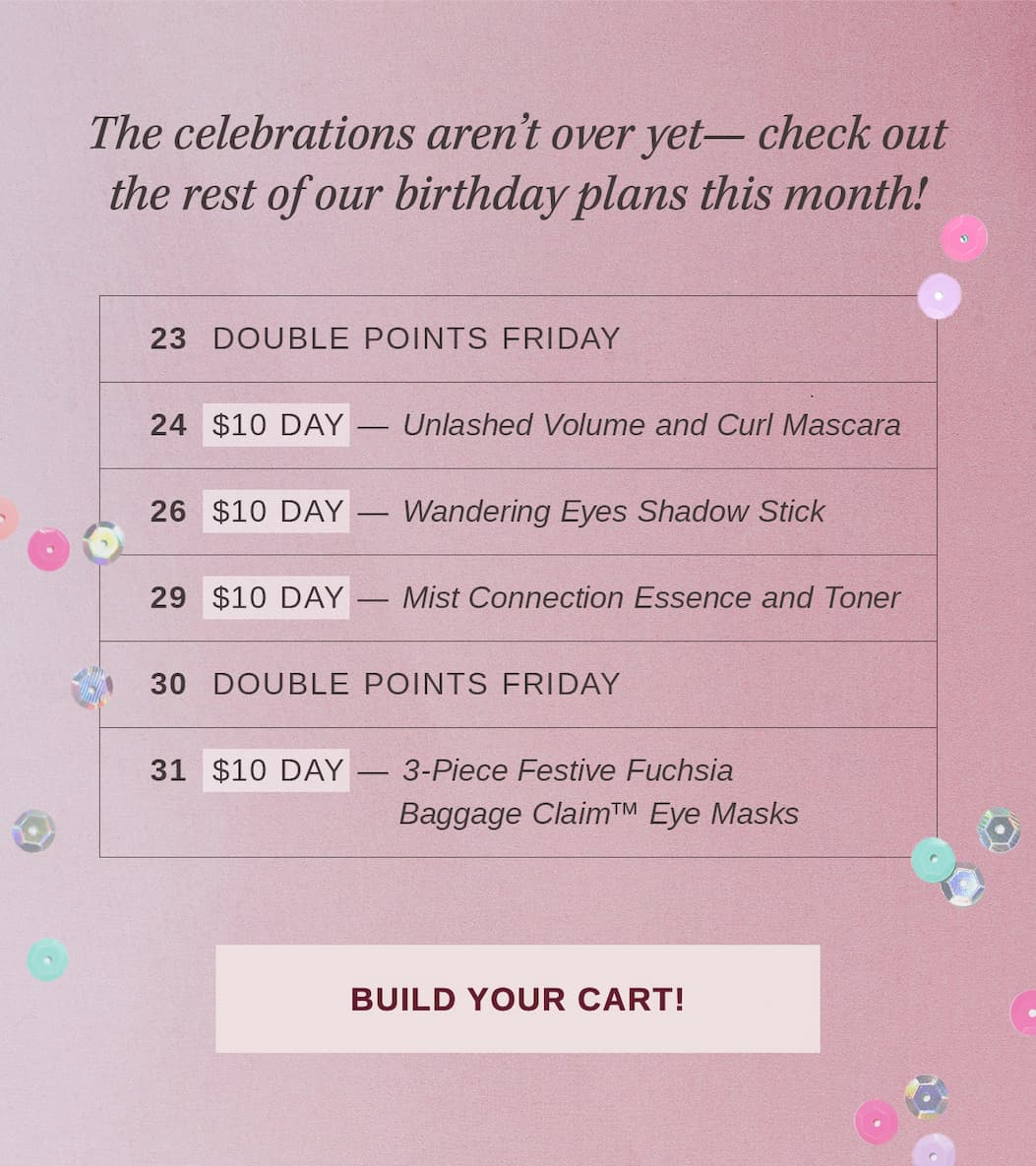Tap the $10 DAY badge for the 29th
Viewport: 1036px width, 1166px height.
pos(276,598)
